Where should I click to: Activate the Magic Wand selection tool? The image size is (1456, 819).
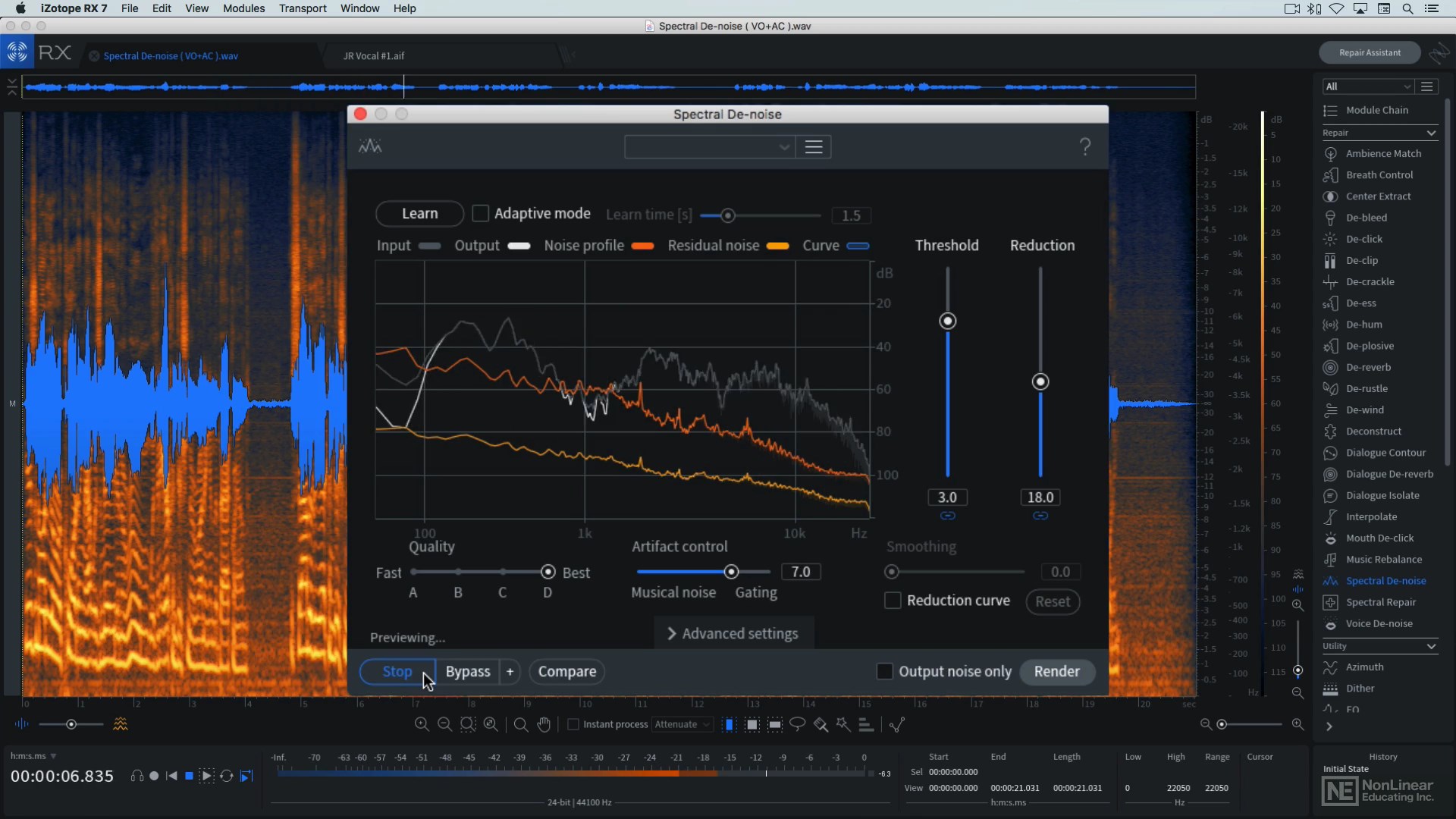[x=843, y=724]
